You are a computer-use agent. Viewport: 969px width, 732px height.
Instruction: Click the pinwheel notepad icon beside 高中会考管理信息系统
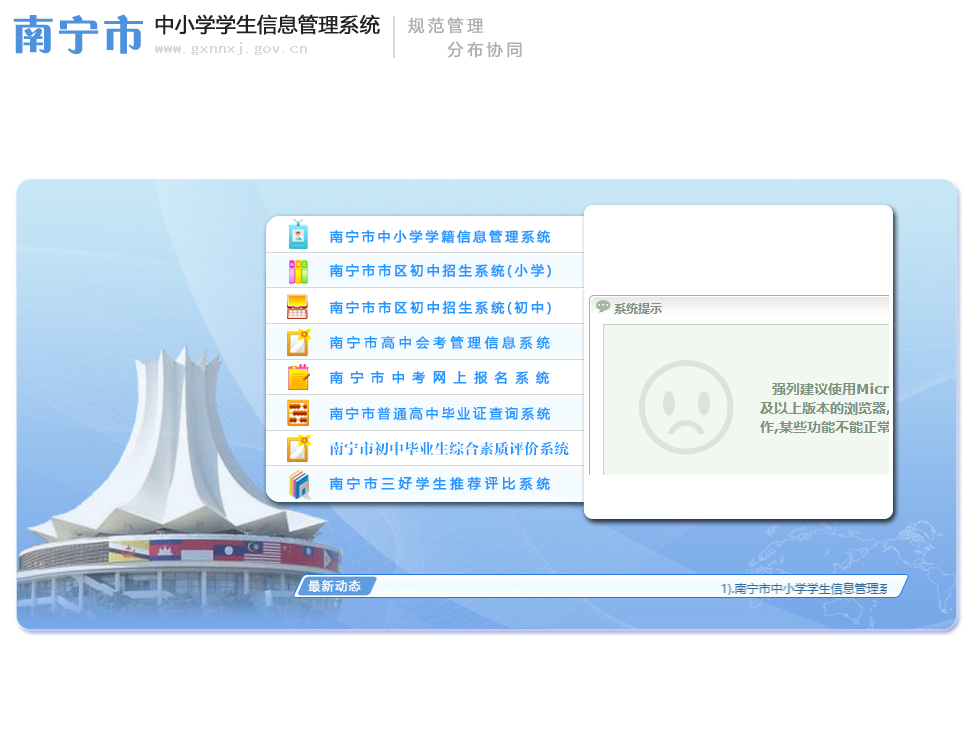[x=298, y=342]
